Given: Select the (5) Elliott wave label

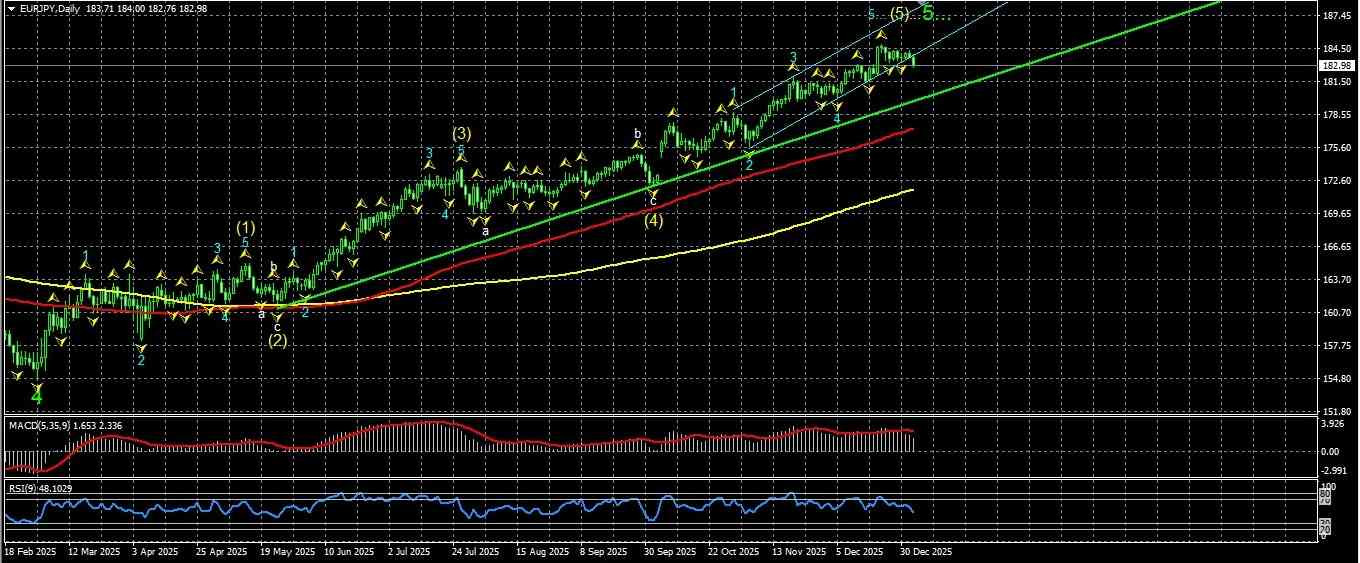Looking at the screenshot, I should [x=899, y=13].
